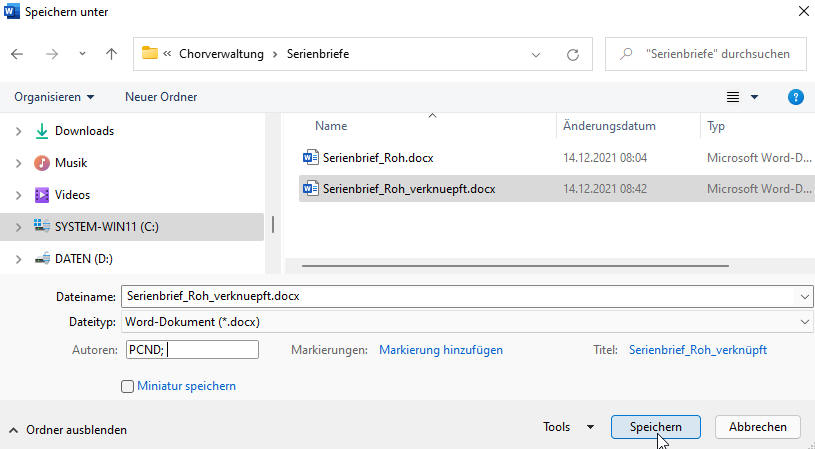Refresh the Serienbriefe folder view
The image size is (815, 449).
pos(573,55)
